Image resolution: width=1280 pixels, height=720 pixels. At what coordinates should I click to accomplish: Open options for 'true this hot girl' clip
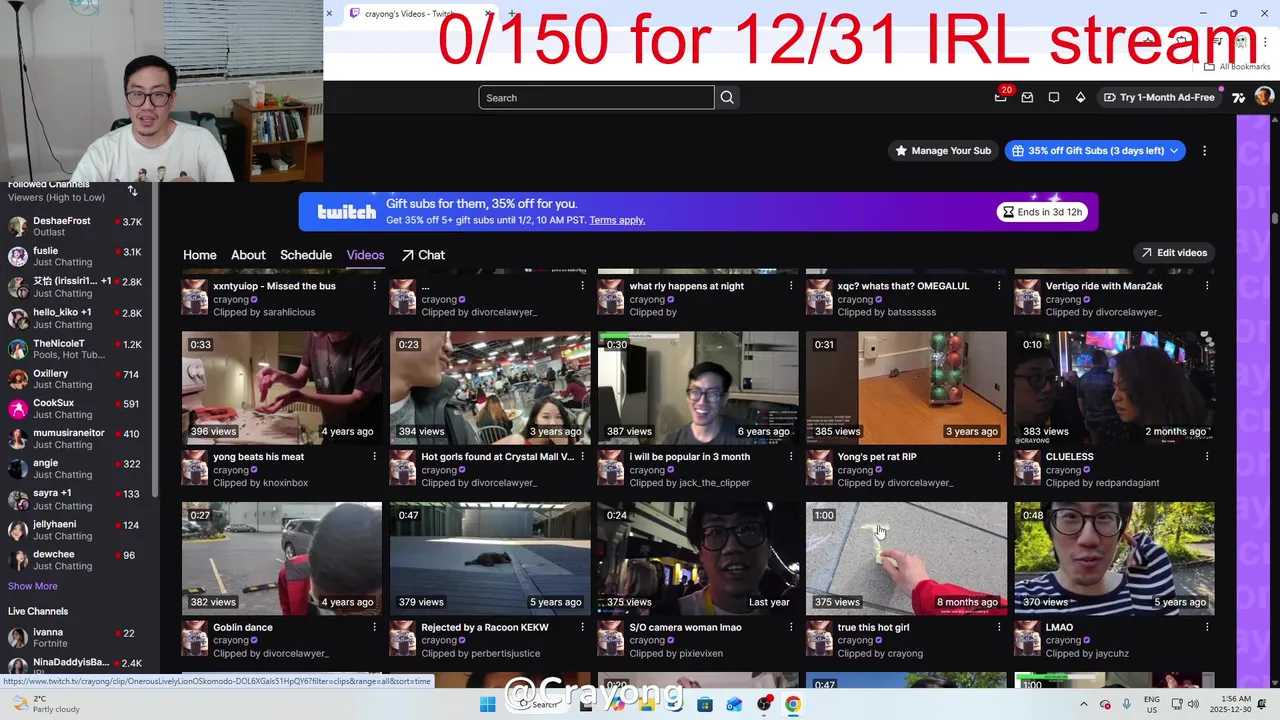(x=999, y=627)
